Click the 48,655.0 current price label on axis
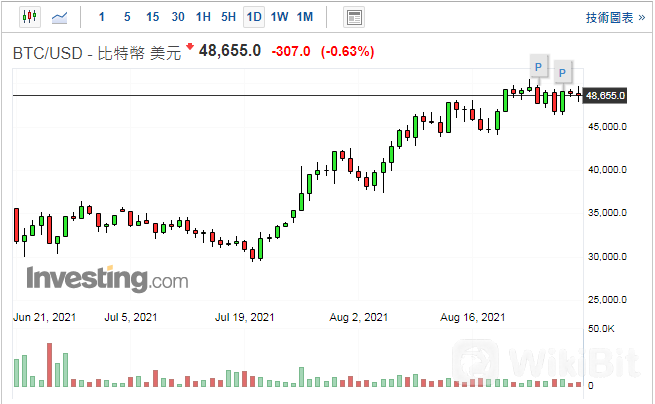Viewport: 655px width, 404px height. pos(605,96)
